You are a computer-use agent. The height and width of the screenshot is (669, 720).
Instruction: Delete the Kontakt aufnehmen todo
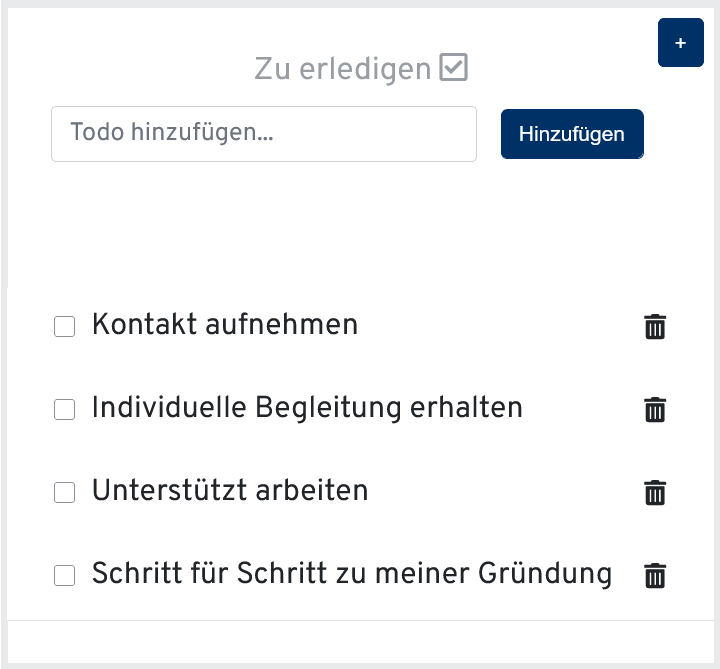click(655, 326)
